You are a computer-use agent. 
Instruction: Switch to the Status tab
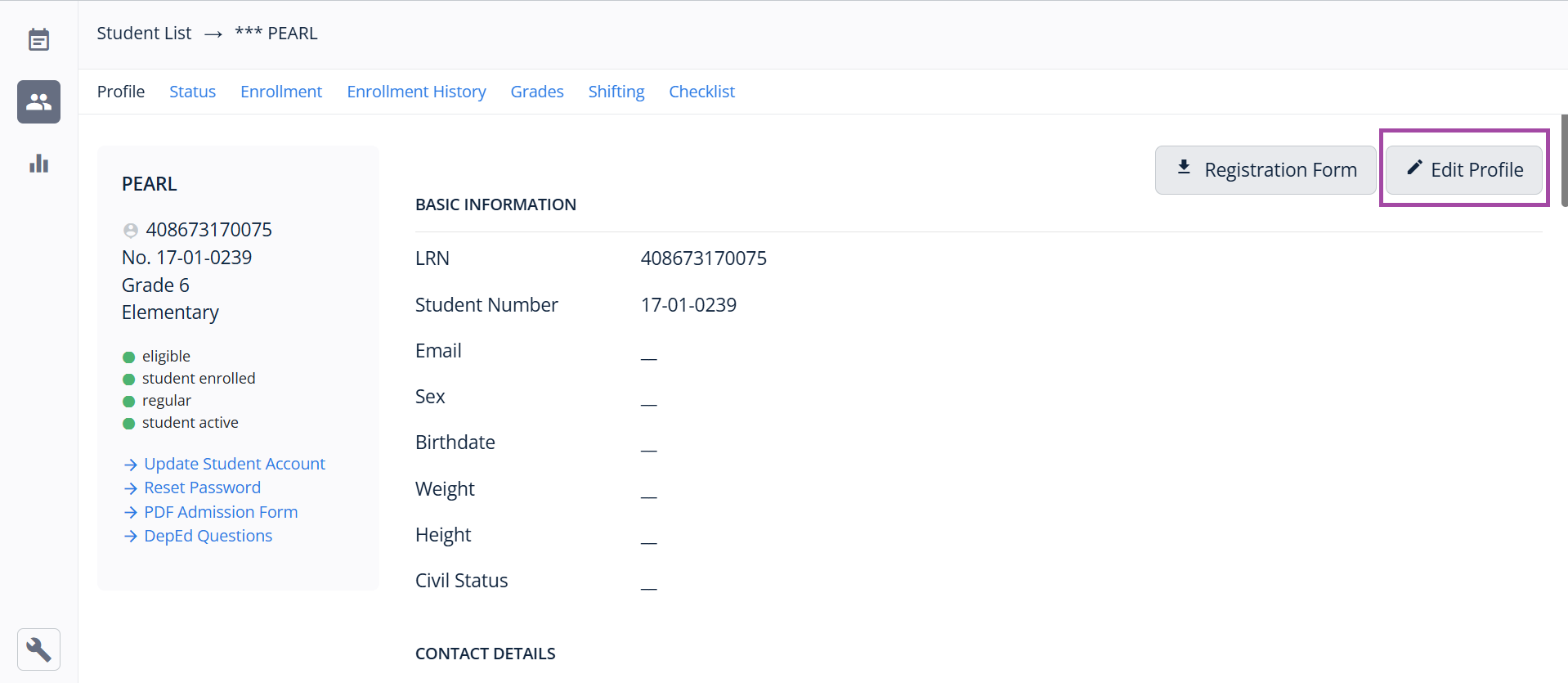(192, 92)
